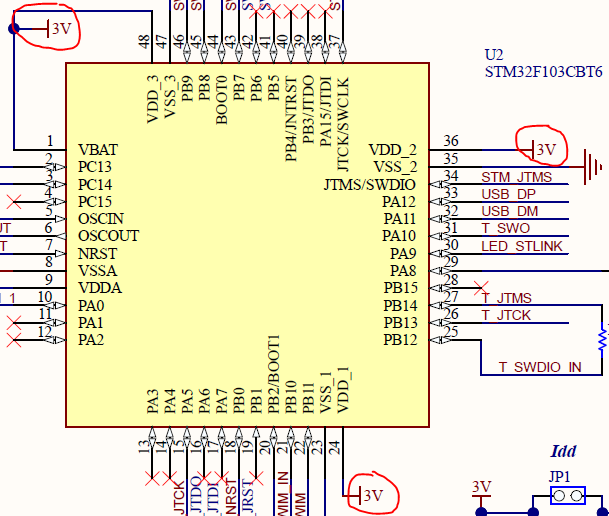Click the no-connect cross on PC15
The image size is (609, 516).
(14, 202)
